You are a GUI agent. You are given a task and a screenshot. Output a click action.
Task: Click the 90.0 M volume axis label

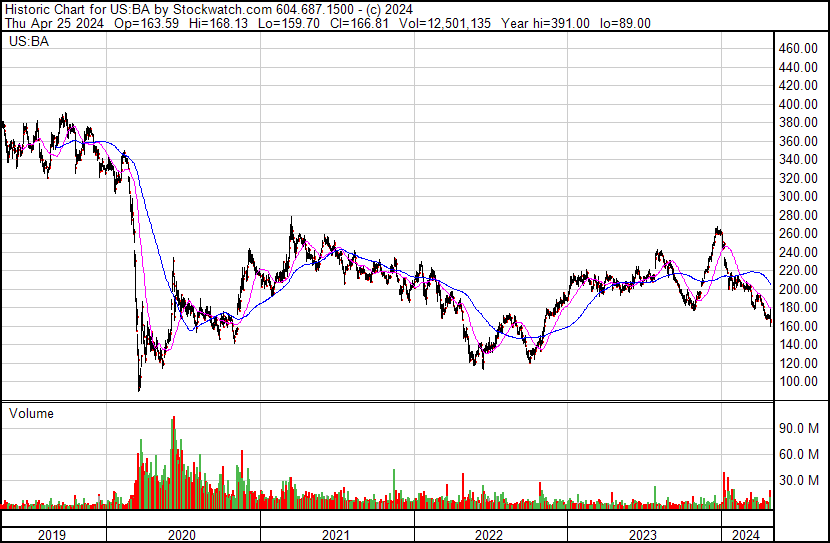point(800,428)
